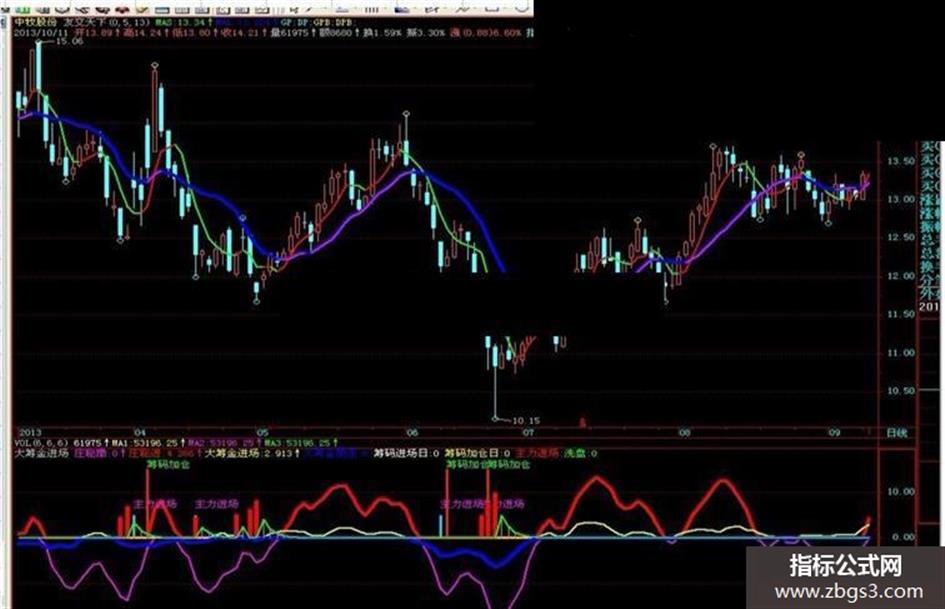The image size is (945, 609).
Task: Click the 09 month marker on the time axis
Action: tap(834, 432)
